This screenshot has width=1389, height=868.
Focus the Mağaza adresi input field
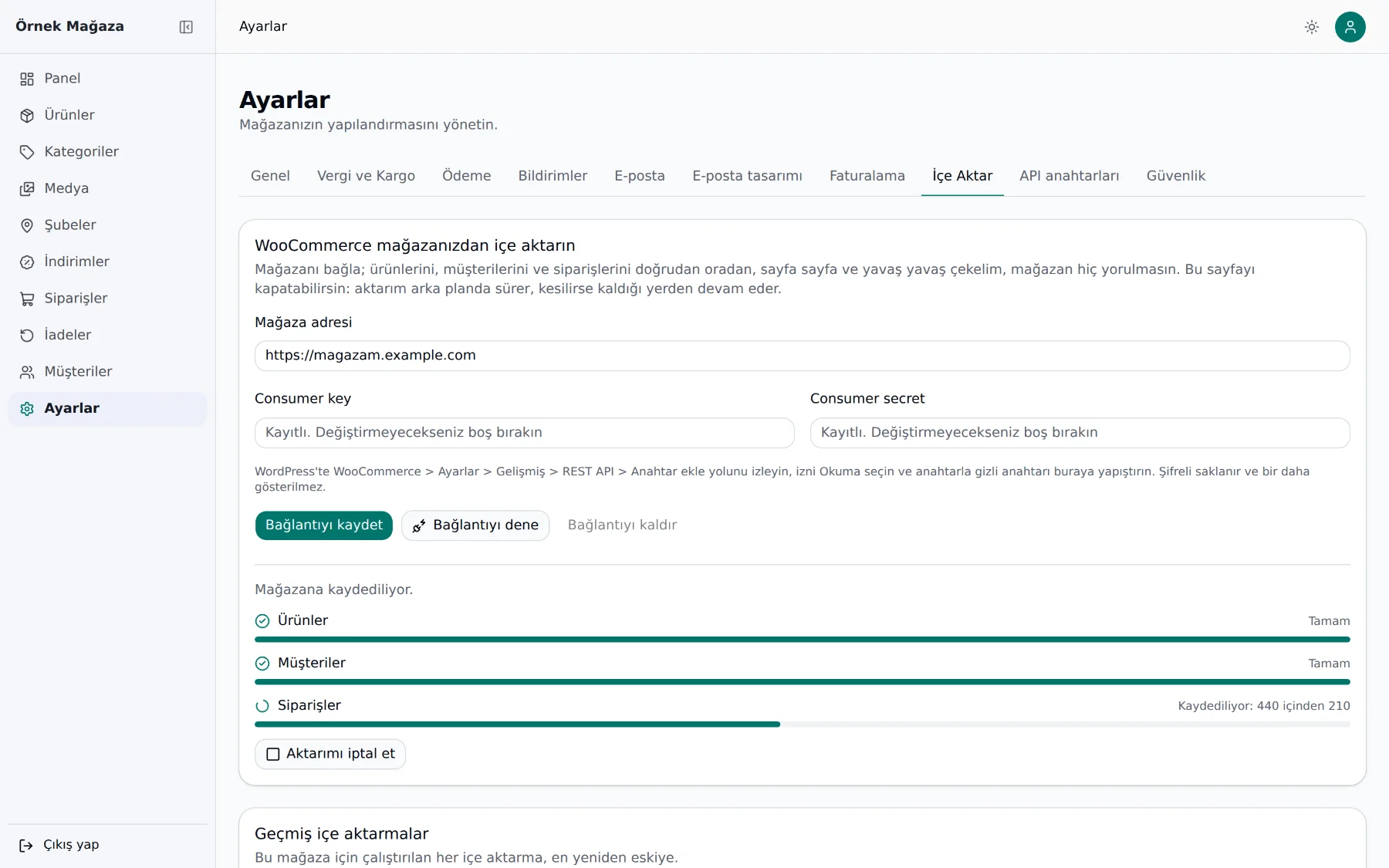tap(803, 356)
